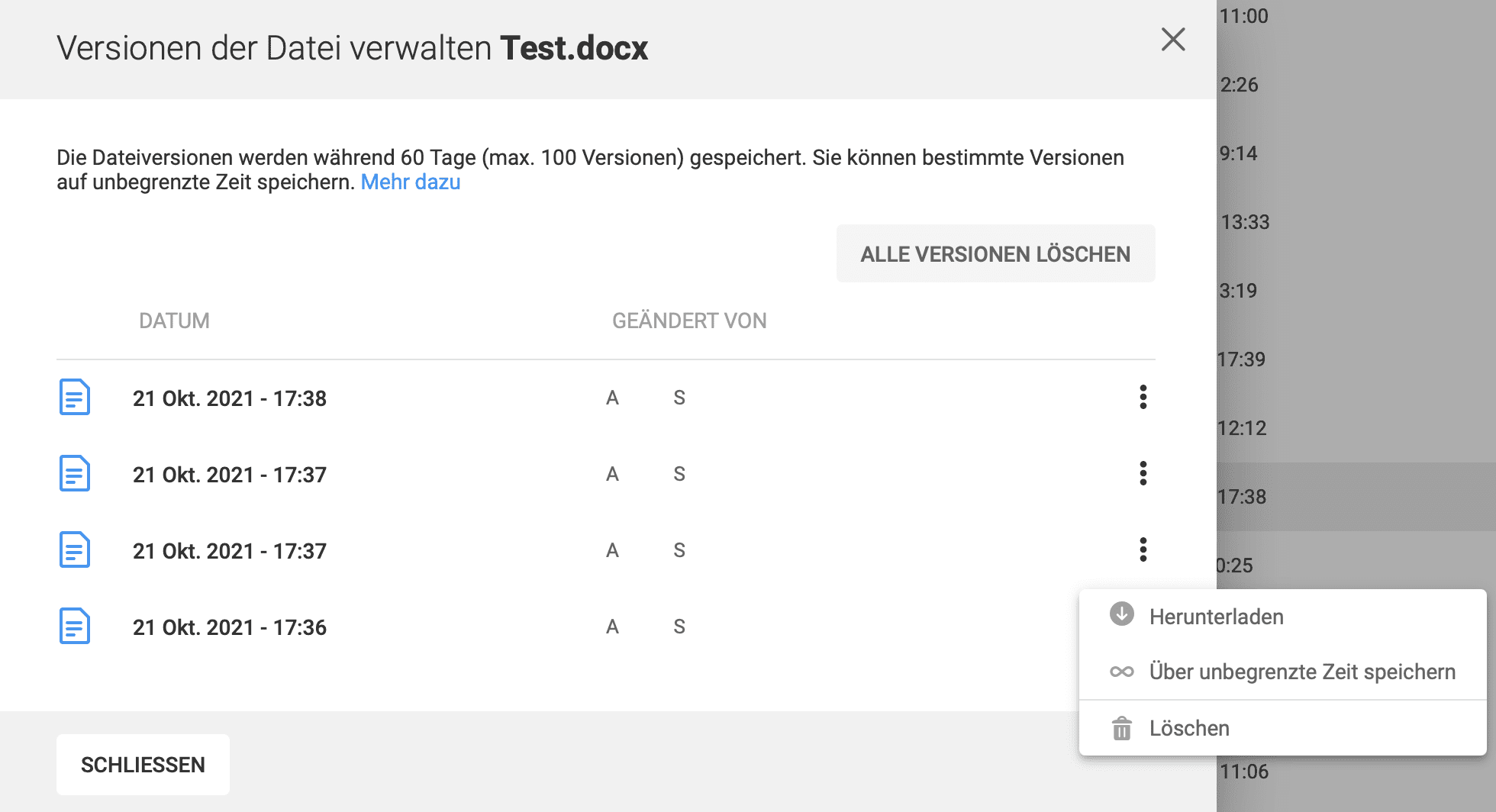Close the version dialog with X

coord(1173,40)
